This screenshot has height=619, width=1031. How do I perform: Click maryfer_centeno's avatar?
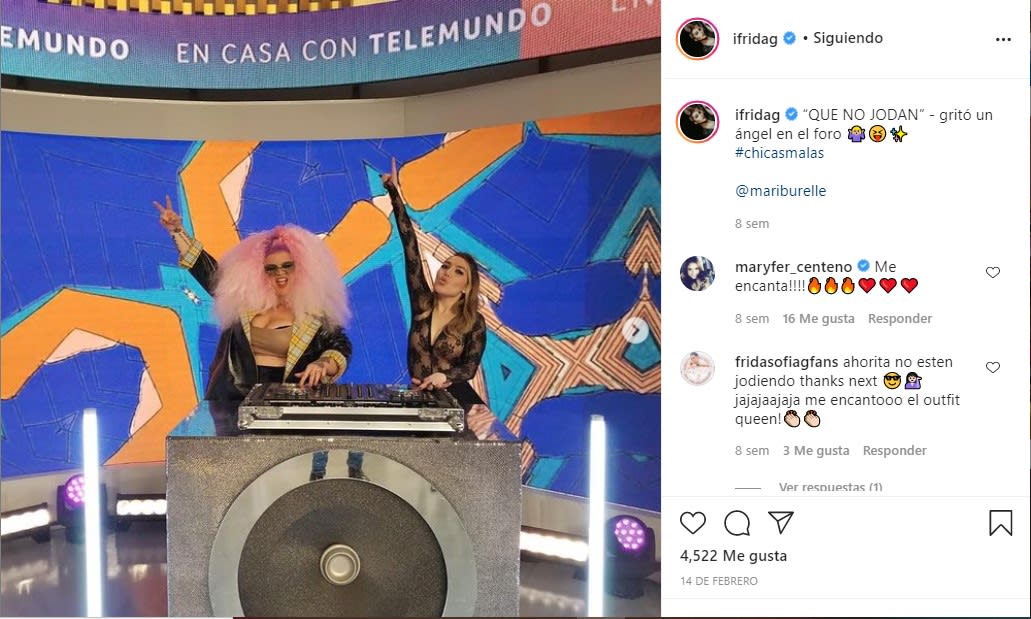point(697,273)
